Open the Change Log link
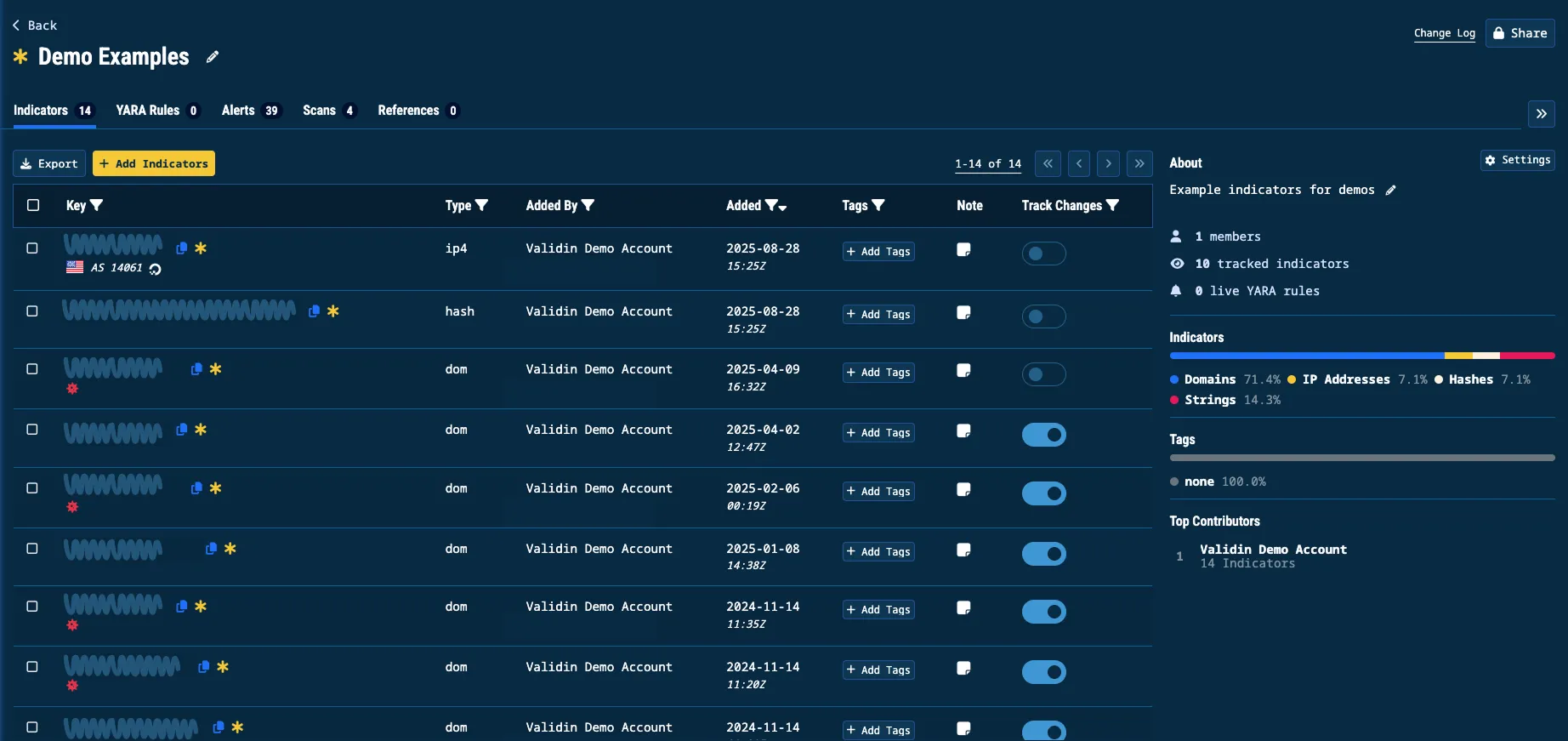1568x741 pixels. 1444,33
